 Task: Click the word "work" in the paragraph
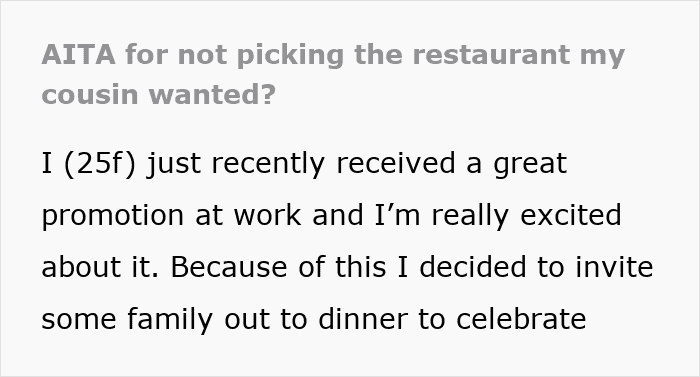pyautogui.click(x=267, y=215)
